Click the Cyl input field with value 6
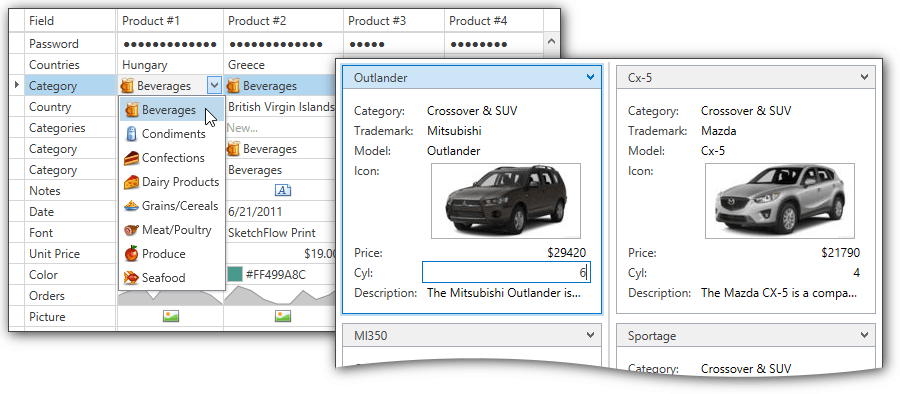The image size is (900, 394). 506,272
